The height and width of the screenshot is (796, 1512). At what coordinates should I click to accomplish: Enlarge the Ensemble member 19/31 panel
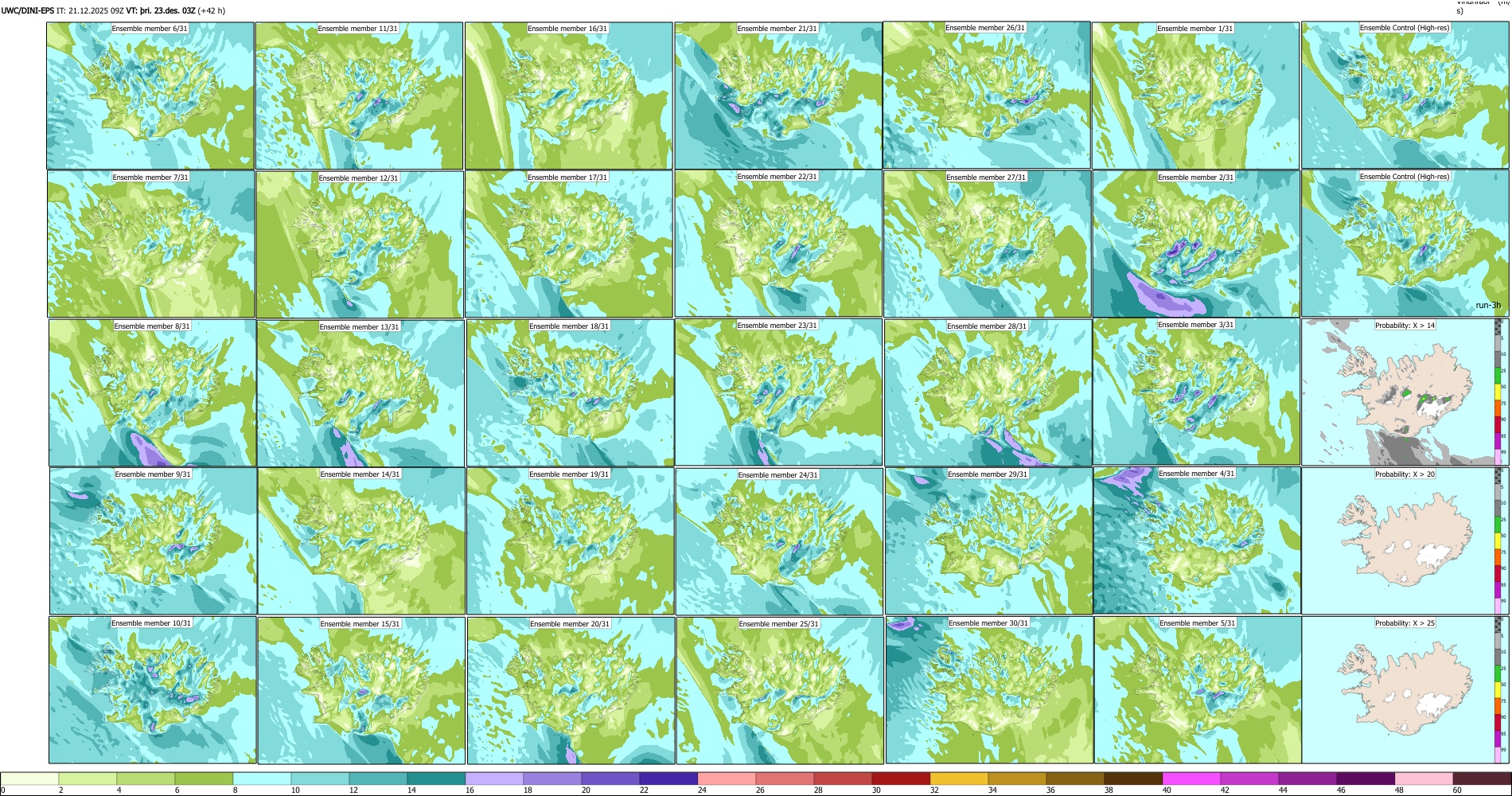[x=570, y=541]
